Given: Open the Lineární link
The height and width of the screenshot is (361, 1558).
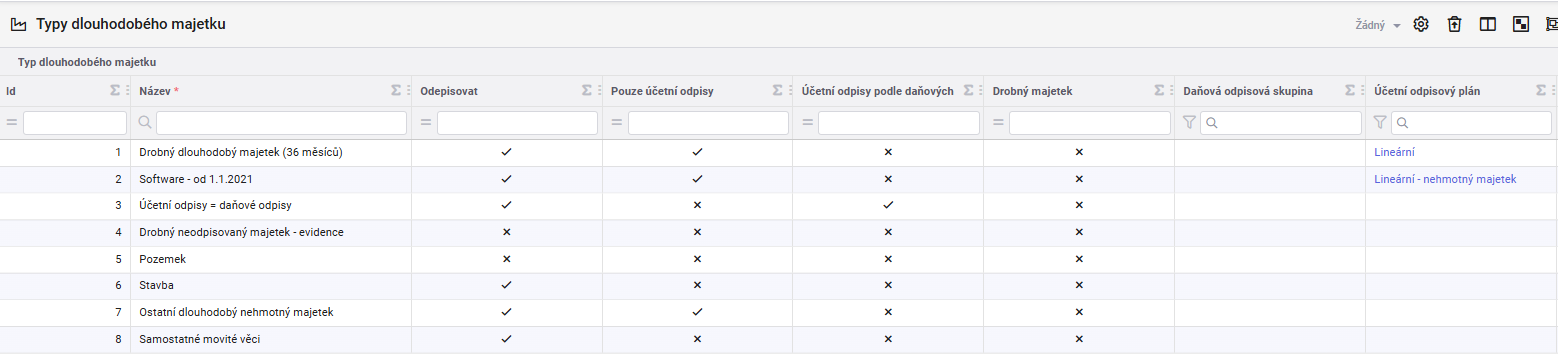Looking at the screenshot, I should click(1395, 152).
